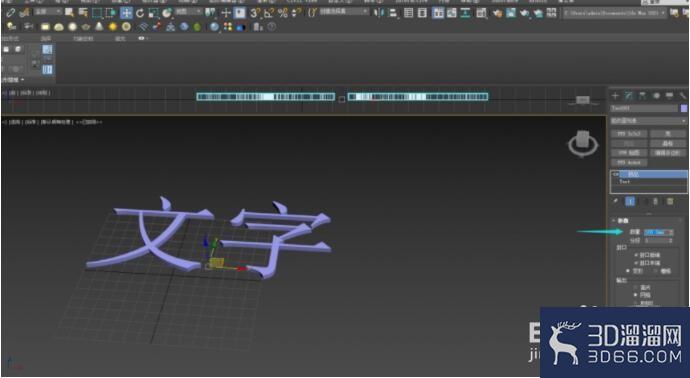Open the Create command panel tab
The height and width of the screenshot is (378, 690).
[616, 95]
